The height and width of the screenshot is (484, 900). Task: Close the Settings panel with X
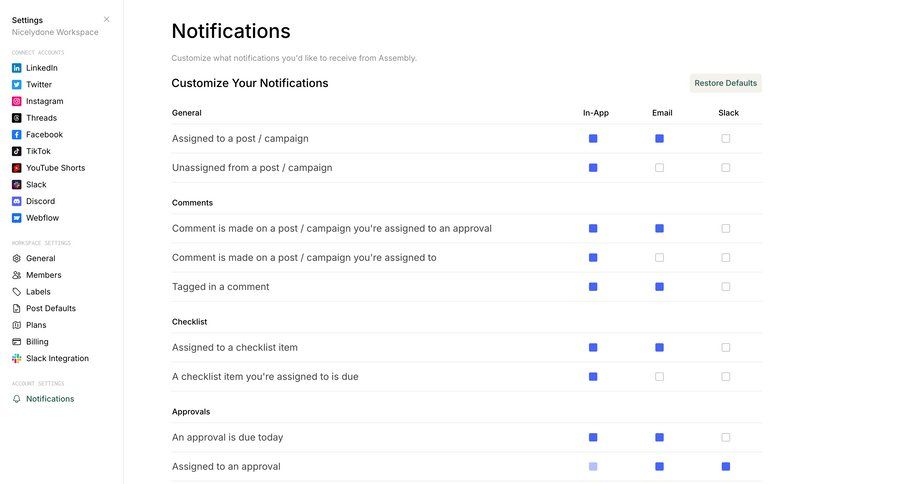tap(107, 20)
